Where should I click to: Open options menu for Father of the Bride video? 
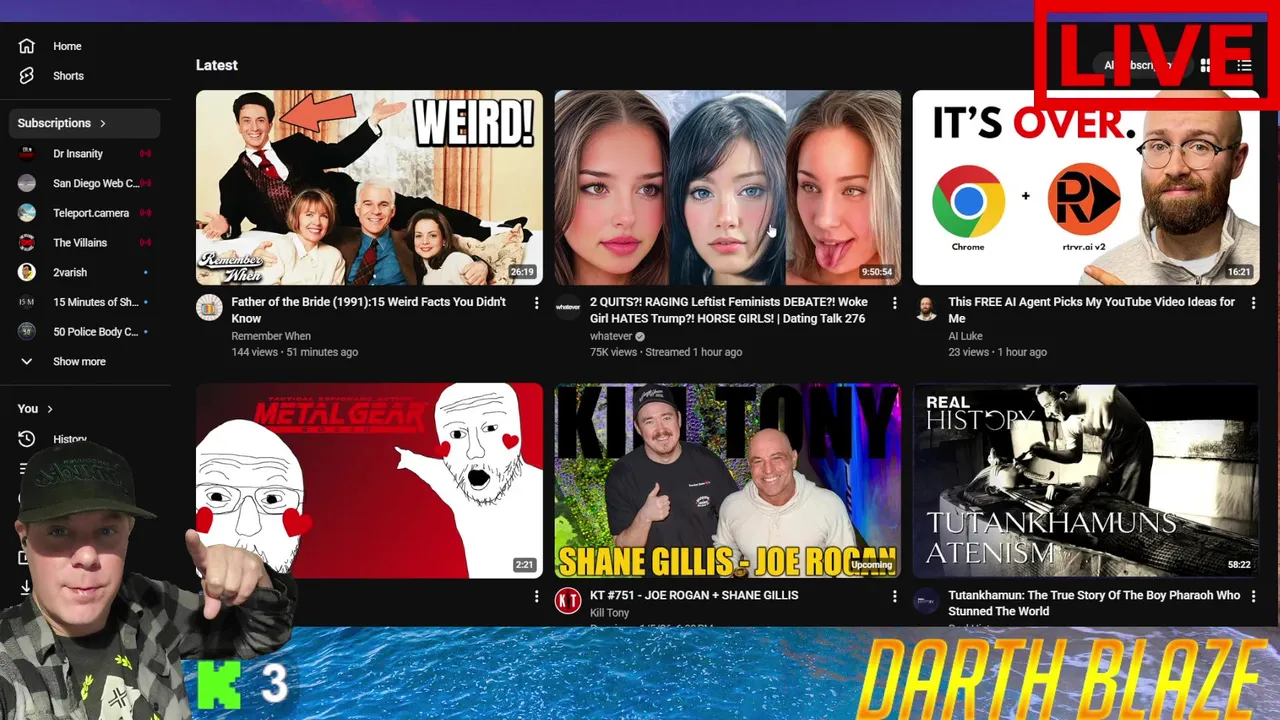click(536, 303)
